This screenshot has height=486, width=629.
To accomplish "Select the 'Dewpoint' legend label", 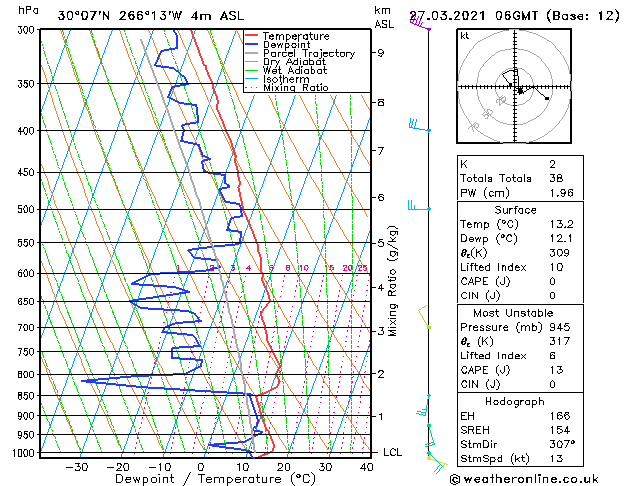I will click(x=286, y=45).
